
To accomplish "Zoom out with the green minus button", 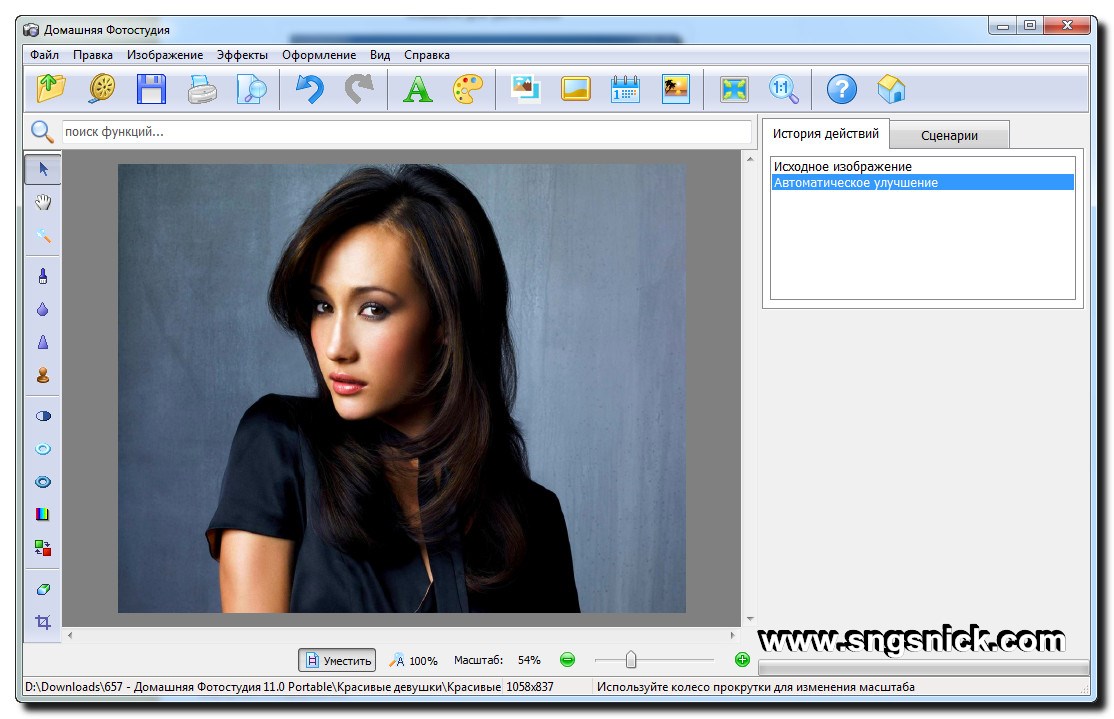I will [567, 660].
